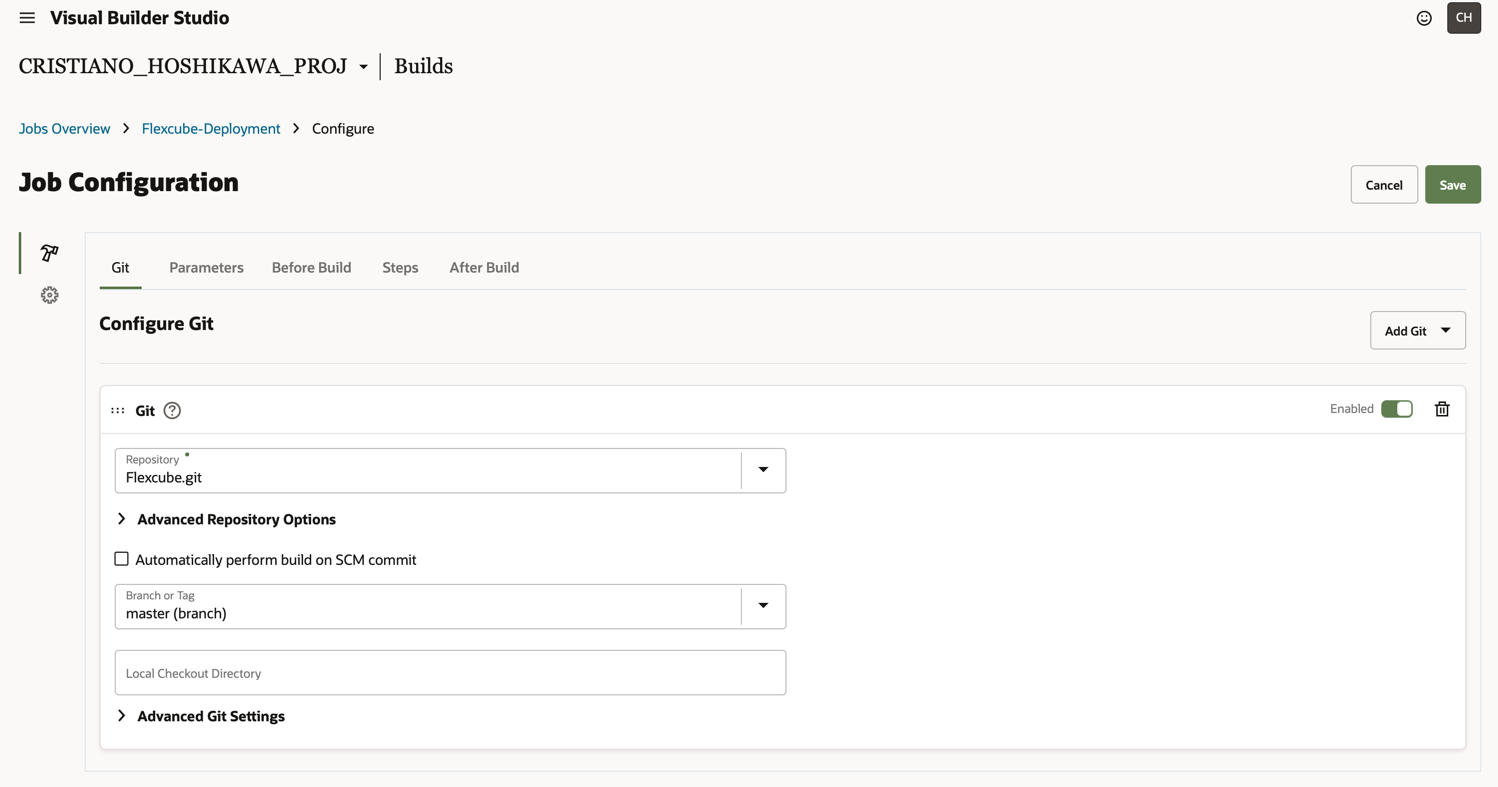Disable the Git configuration Enabled toggle

tap(1397, 408)
